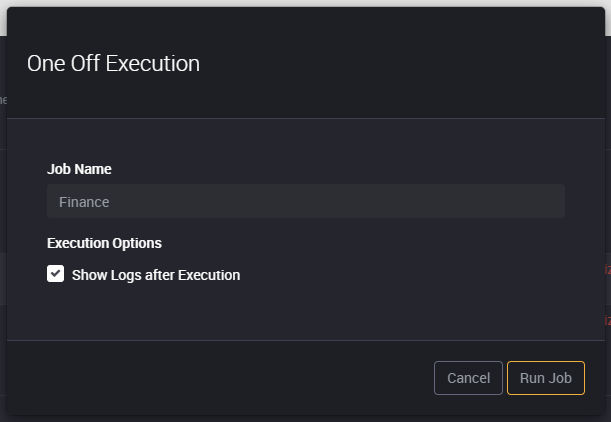Dismiss the modal using the Cancel button
Screen dimensions: 611x422
point(468,378)
